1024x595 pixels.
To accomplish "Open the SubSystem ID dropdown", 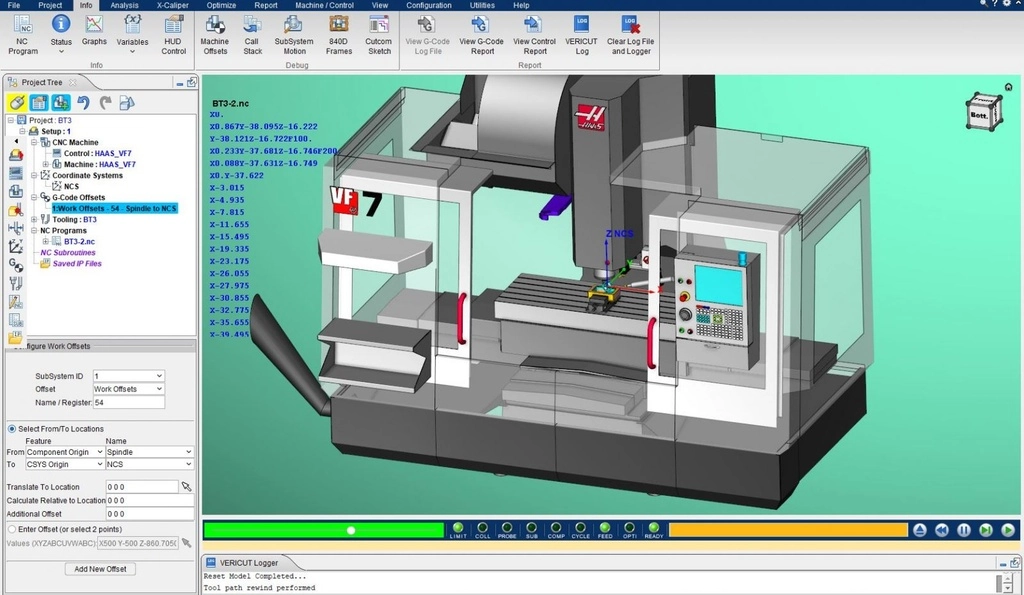I will coord(128,376).
